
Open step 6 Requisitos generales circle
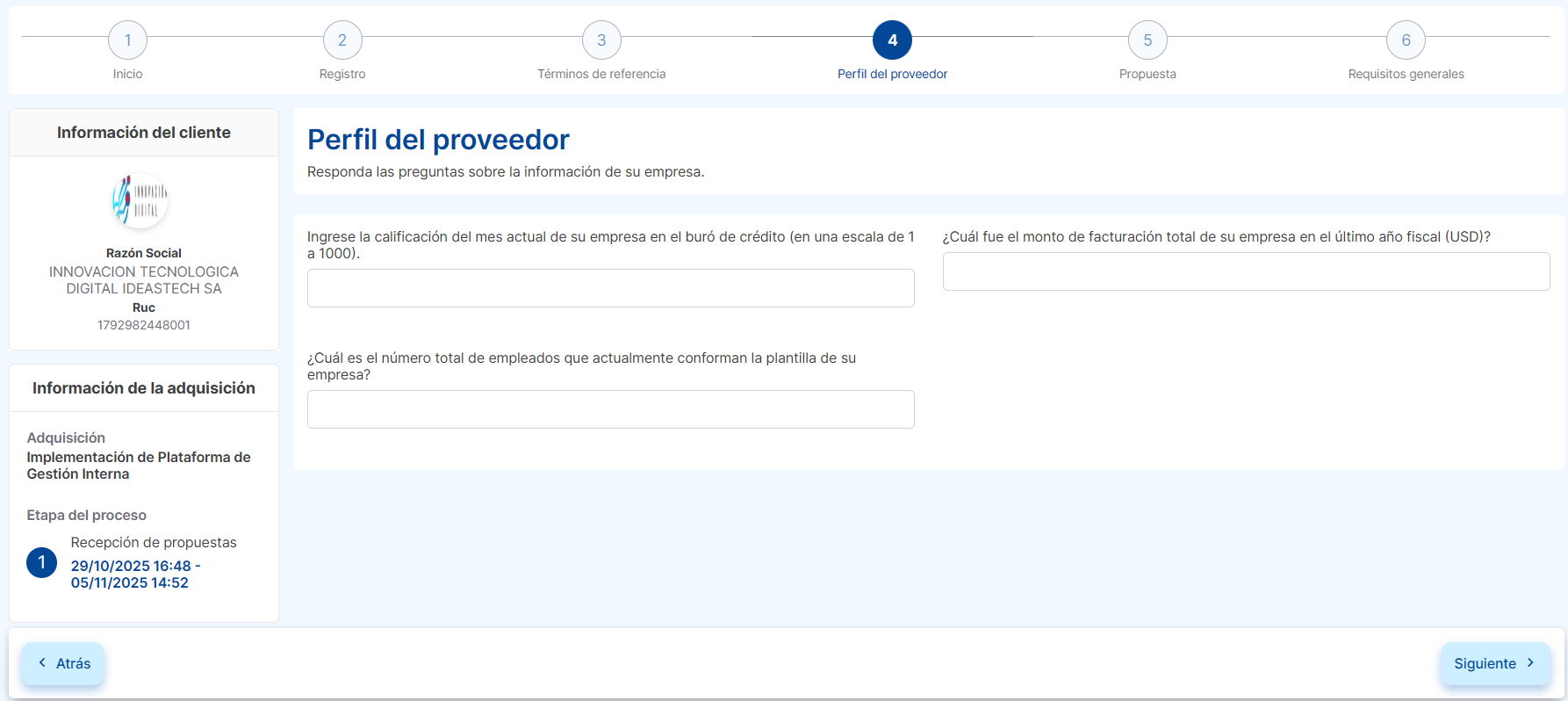(x=1406, y=40)
